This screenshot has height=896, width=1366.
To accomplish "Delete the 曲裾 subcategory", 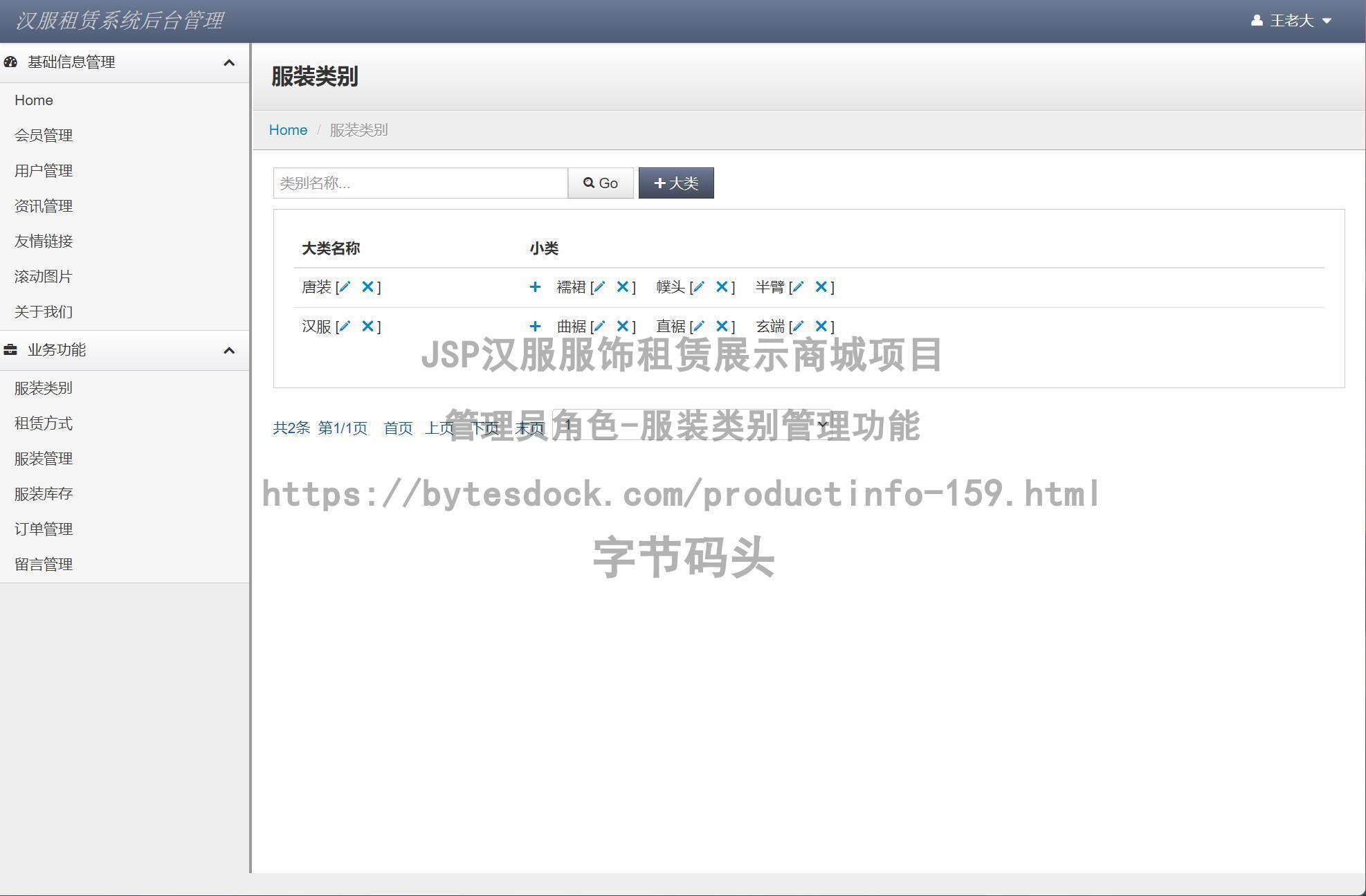I will point(623,327).
